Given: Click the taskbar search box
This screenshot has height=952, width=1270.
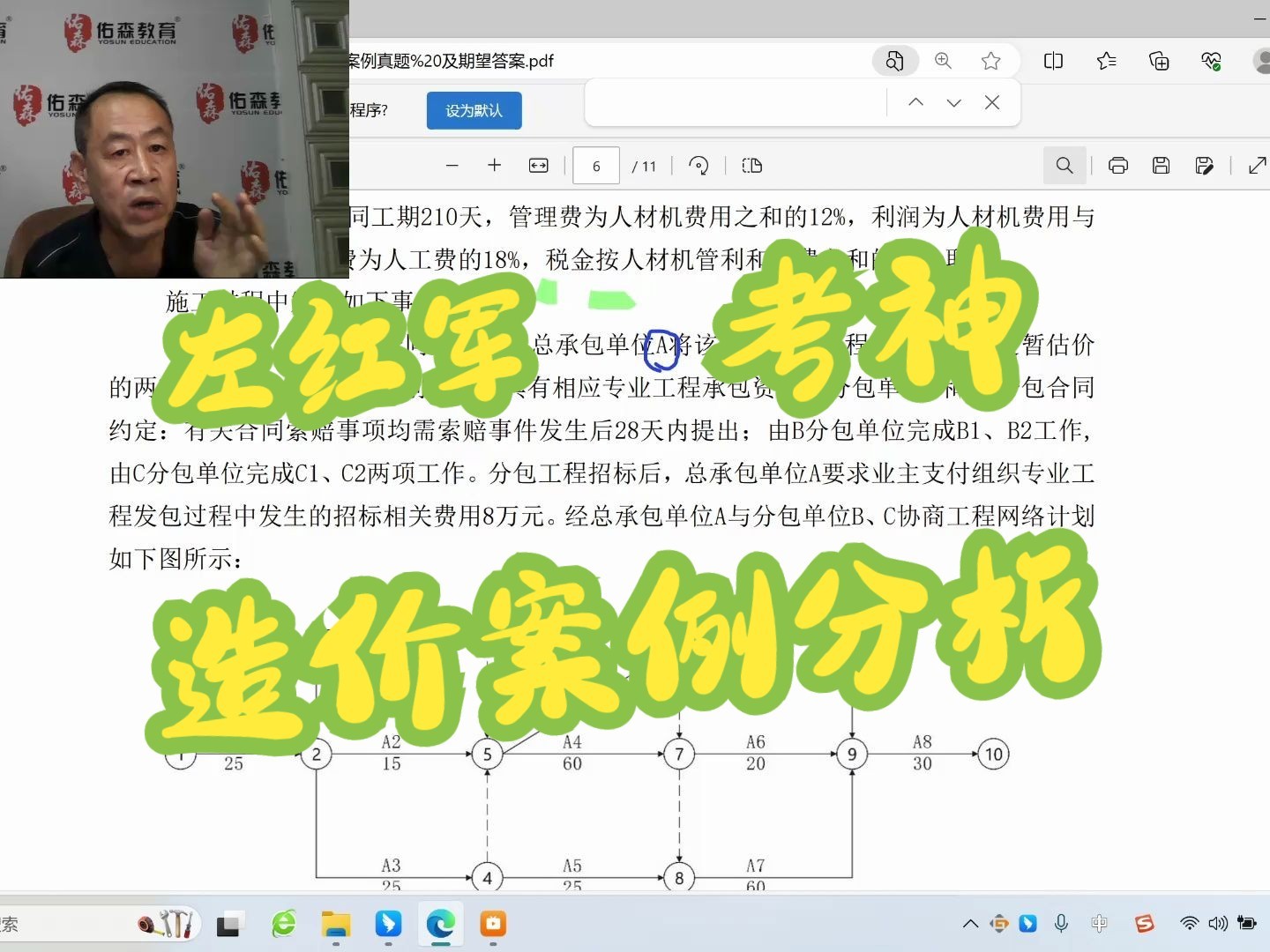Looking at the screenshot, I should (101, 924).
